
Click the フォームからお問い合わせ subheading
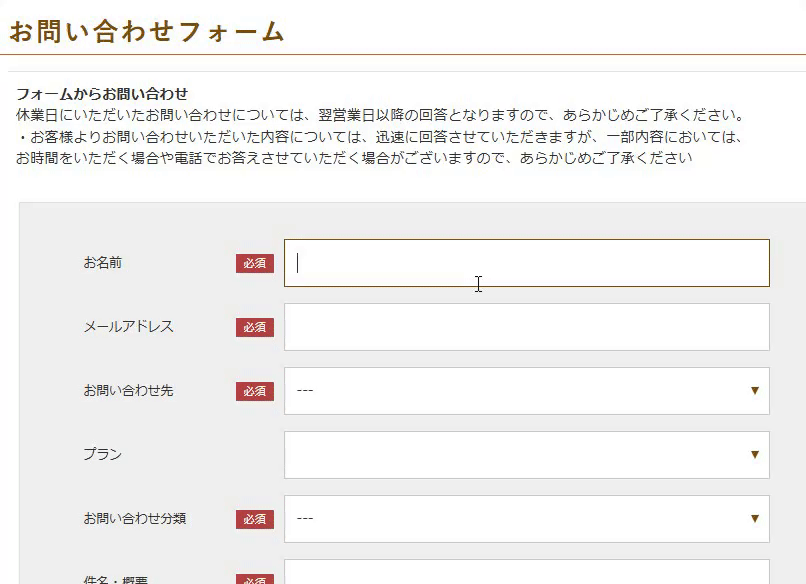click(x=102, y=94)
